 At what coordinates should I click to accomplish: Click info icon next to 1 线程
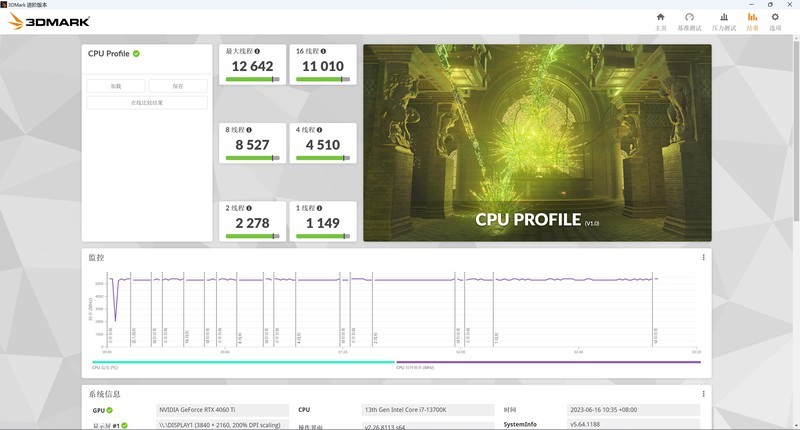click(x=319, y=208)
